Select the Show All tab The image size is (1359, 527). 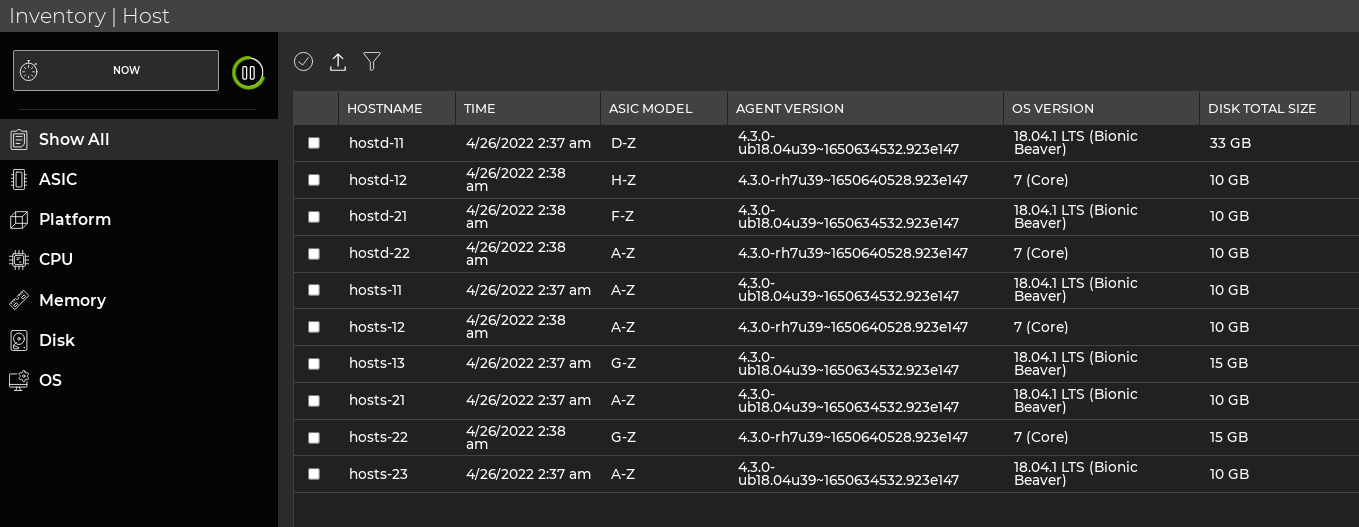pos(74,140)
